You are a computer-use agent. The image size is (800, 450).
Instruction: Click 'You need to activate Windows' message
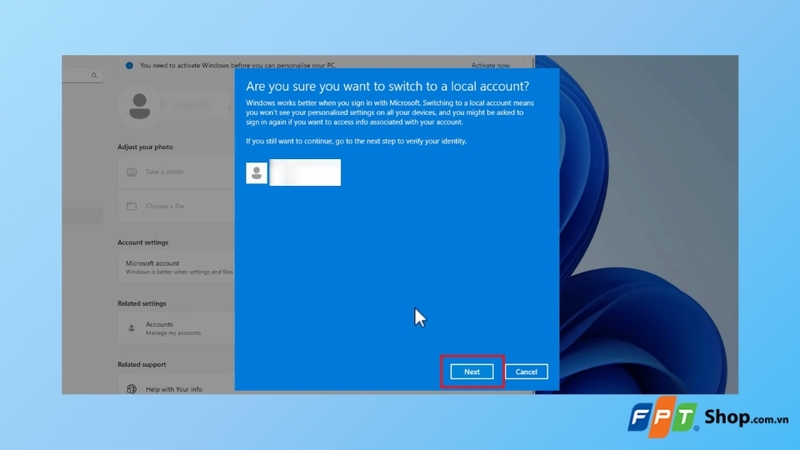pos(238,65)
